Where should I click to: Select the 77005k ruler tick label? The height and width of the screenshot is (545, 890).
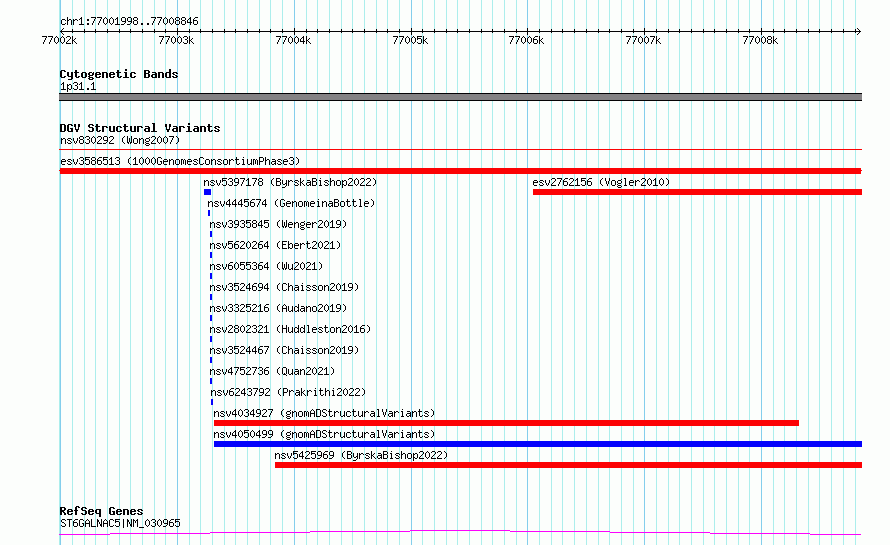(x=410, y=40)
